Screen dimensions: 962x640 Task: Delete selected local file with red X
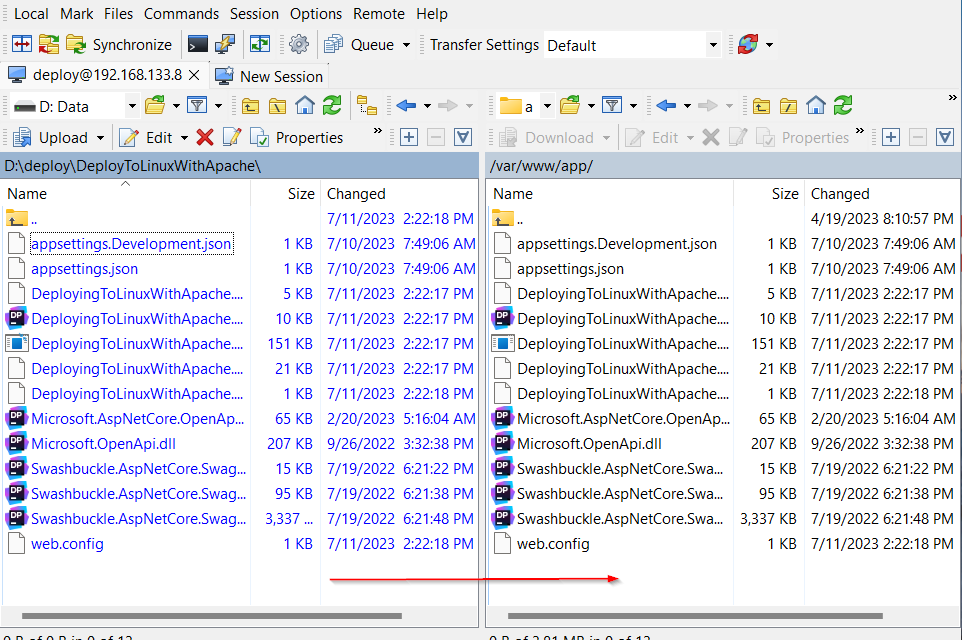(x=205, y=138)
